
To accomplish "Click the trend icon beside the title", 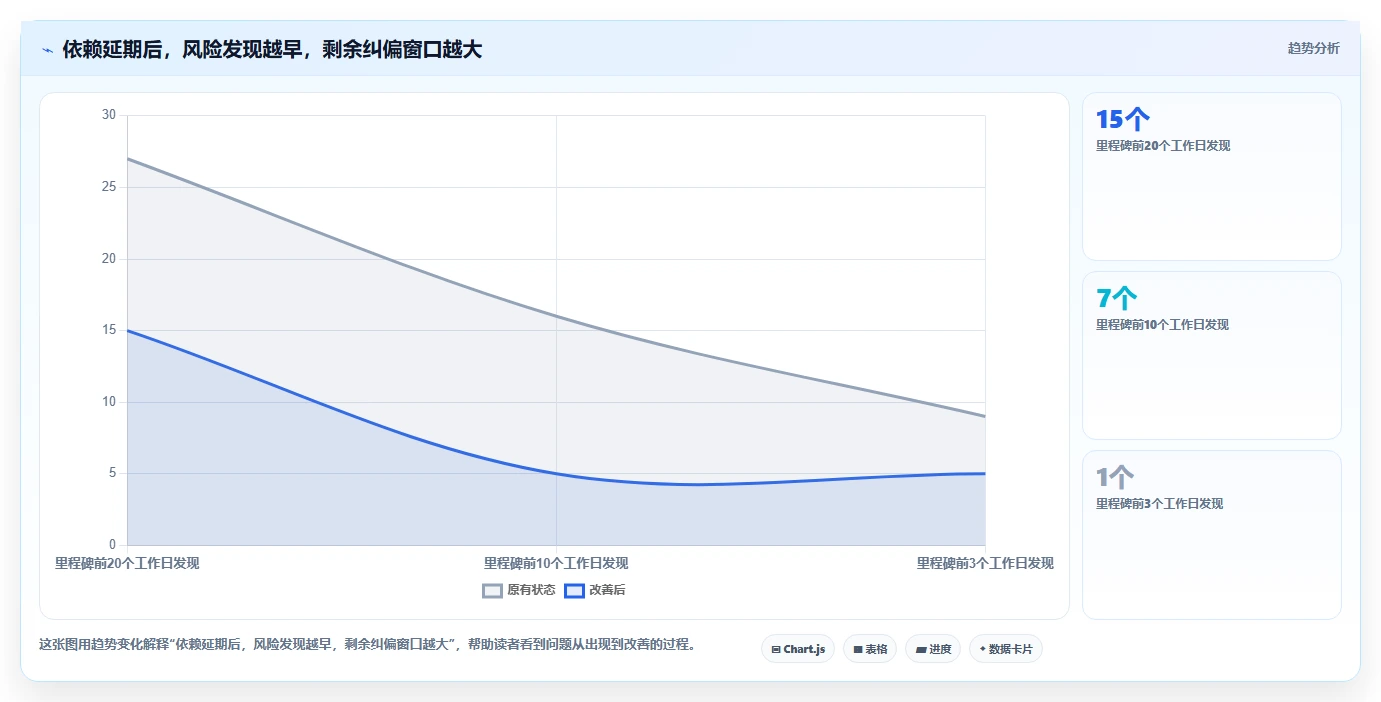I will pyautogui.click(x=47, y=50).
